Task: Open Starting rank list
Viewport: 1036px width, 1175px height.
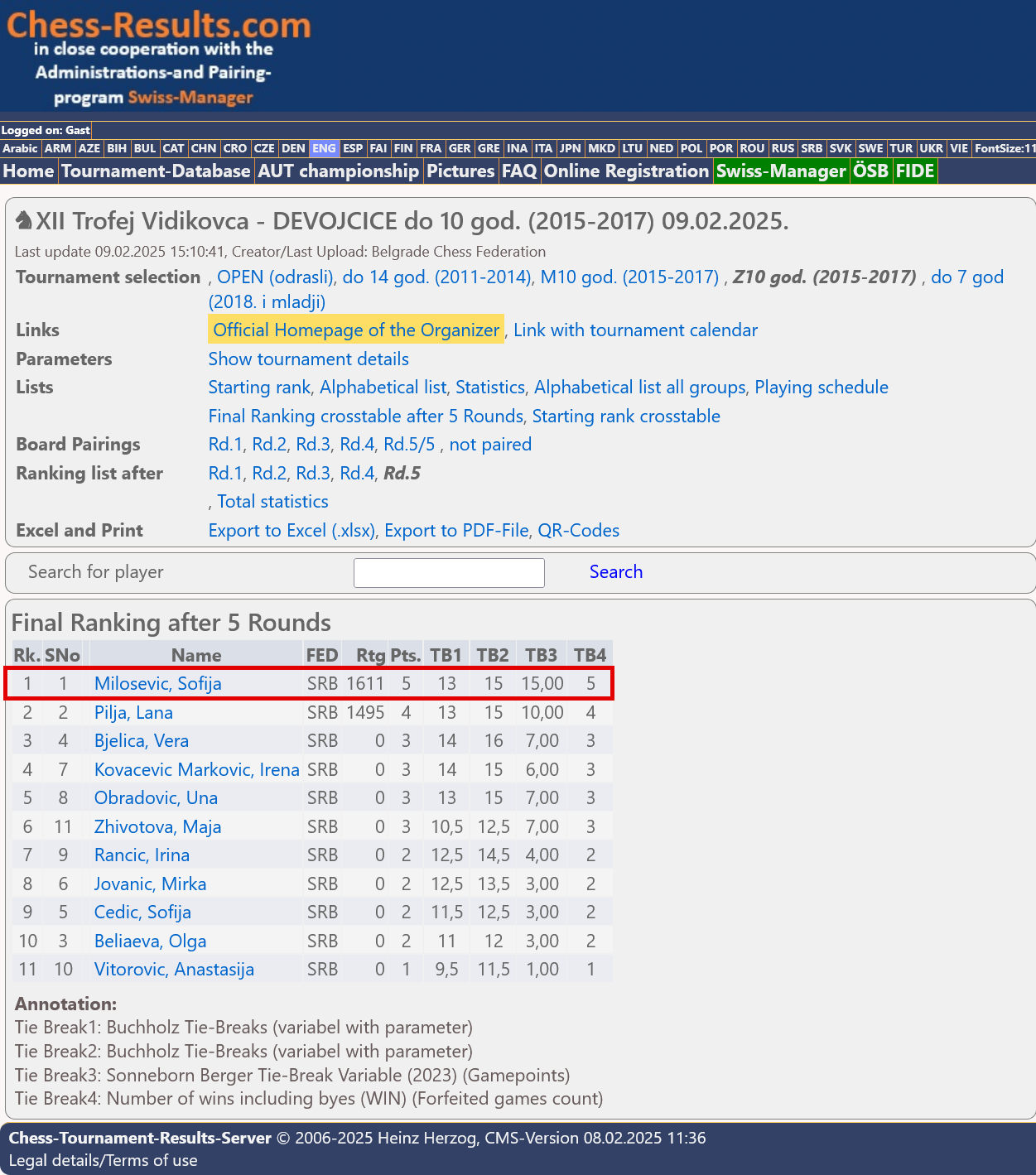Action: tap(259, 388)
